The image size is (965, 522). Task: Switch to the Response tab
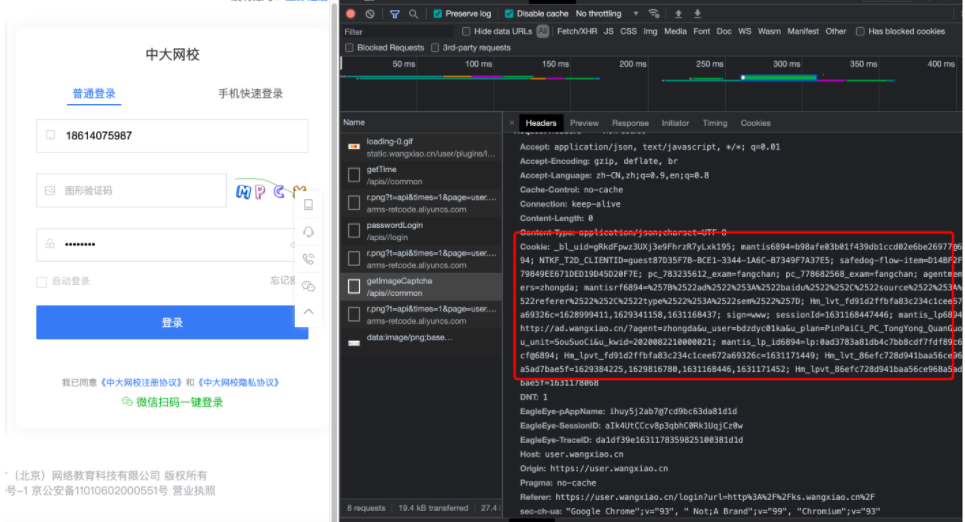tap(630, 123)
